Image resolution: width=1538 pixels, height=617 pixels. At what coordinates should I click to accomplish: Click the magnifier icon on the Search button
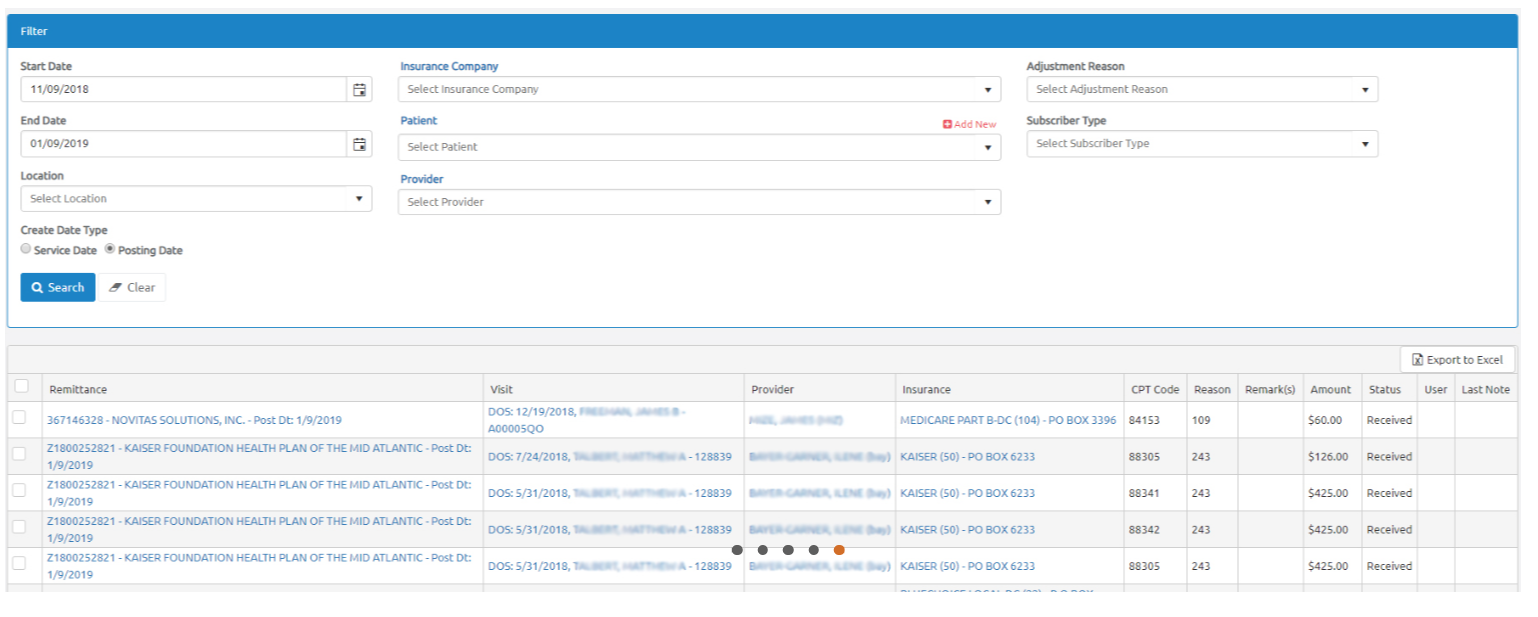click(x=38, y=287)
